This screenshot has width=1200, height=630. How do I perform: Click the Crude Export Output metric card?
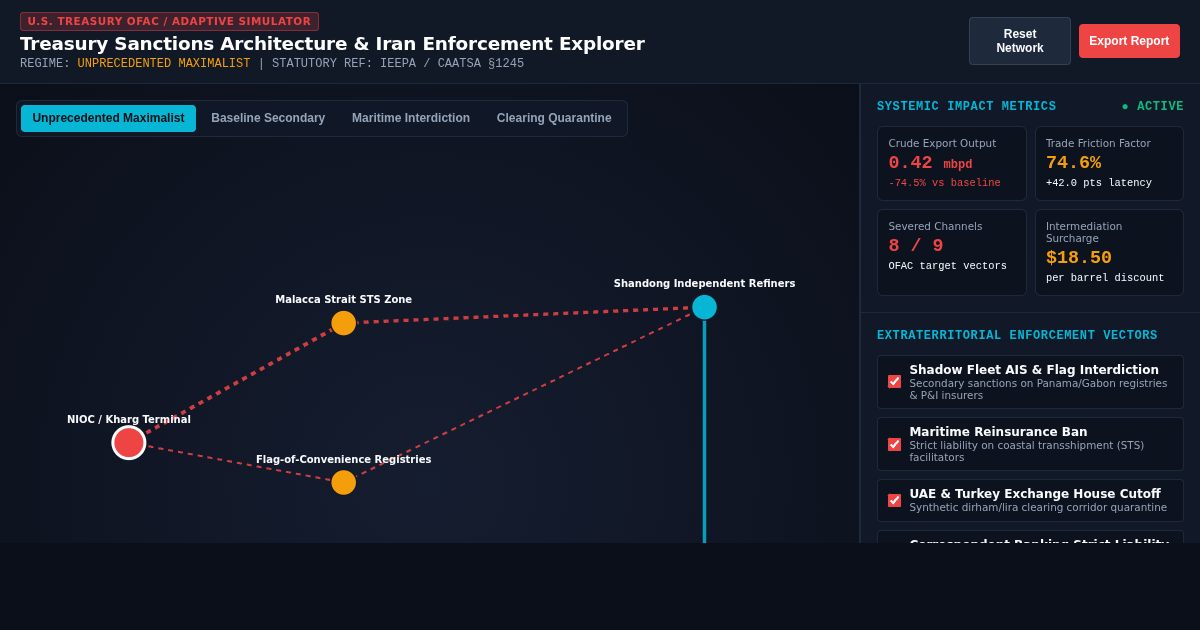952,164
